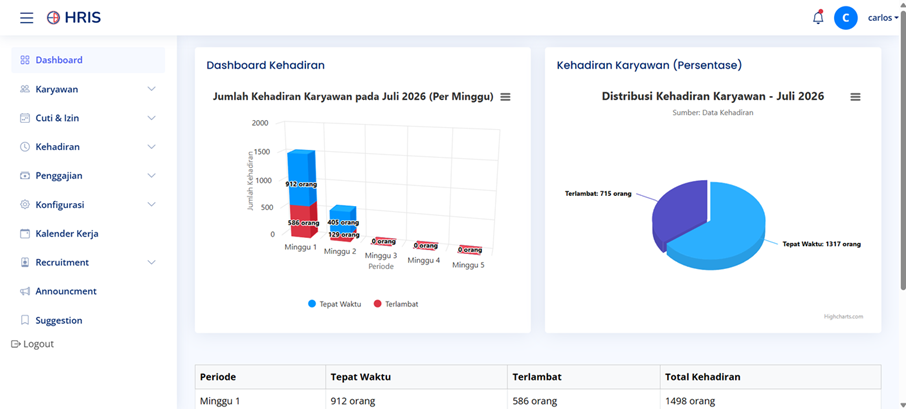This screenshot has height=409, width=906.
Task: Click the Terlambat: 715 orang label
Action: click(598, 194)
